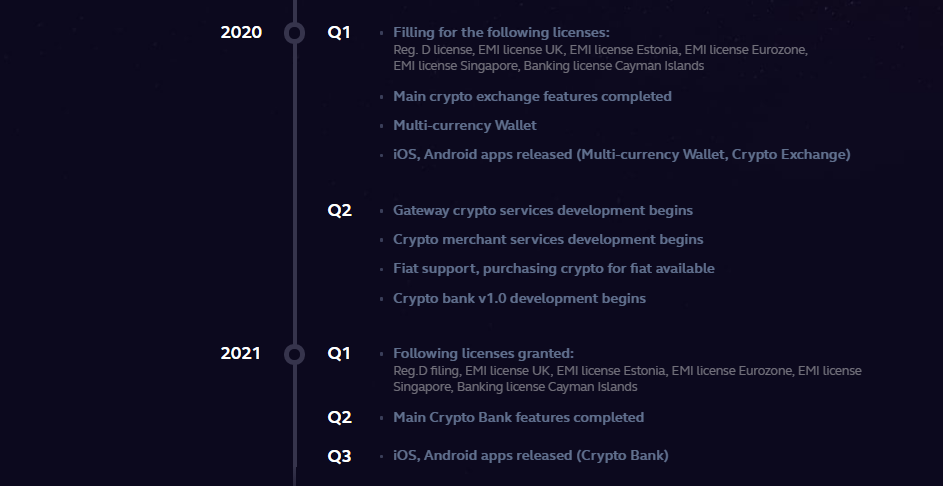Screen dimensions: 943x486
Task: Click 'Gateway crypto services development begins'
Action: (x=543, y=211)
